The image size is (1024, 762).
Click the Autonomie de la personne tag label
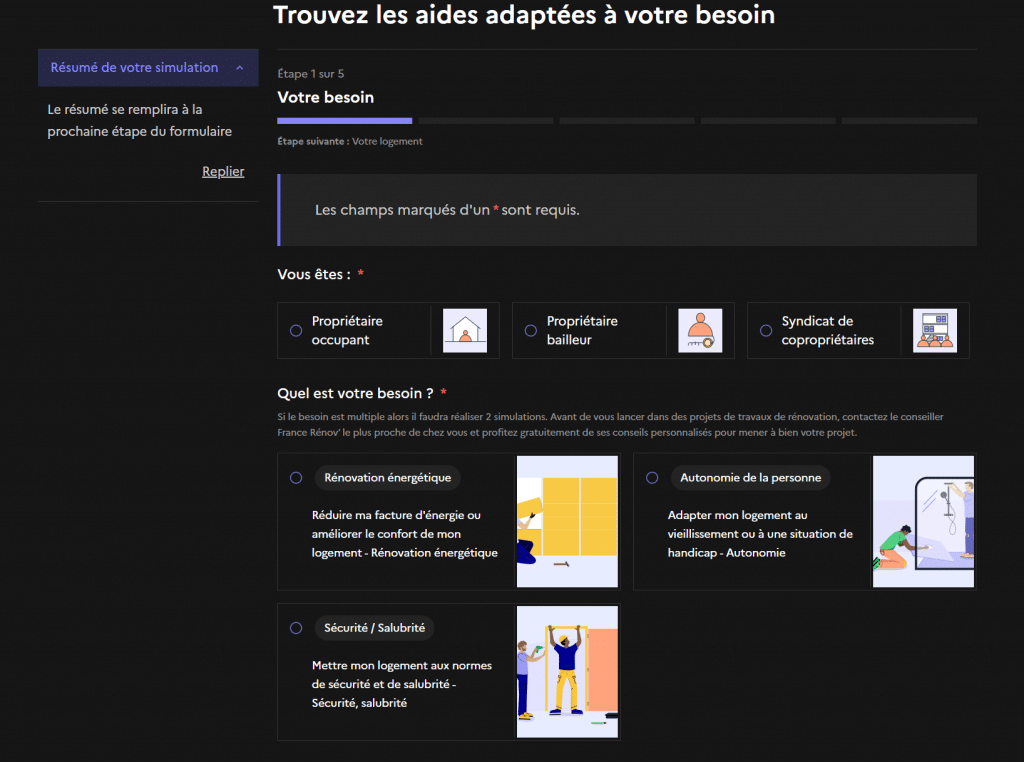click(x=750, y=478)
